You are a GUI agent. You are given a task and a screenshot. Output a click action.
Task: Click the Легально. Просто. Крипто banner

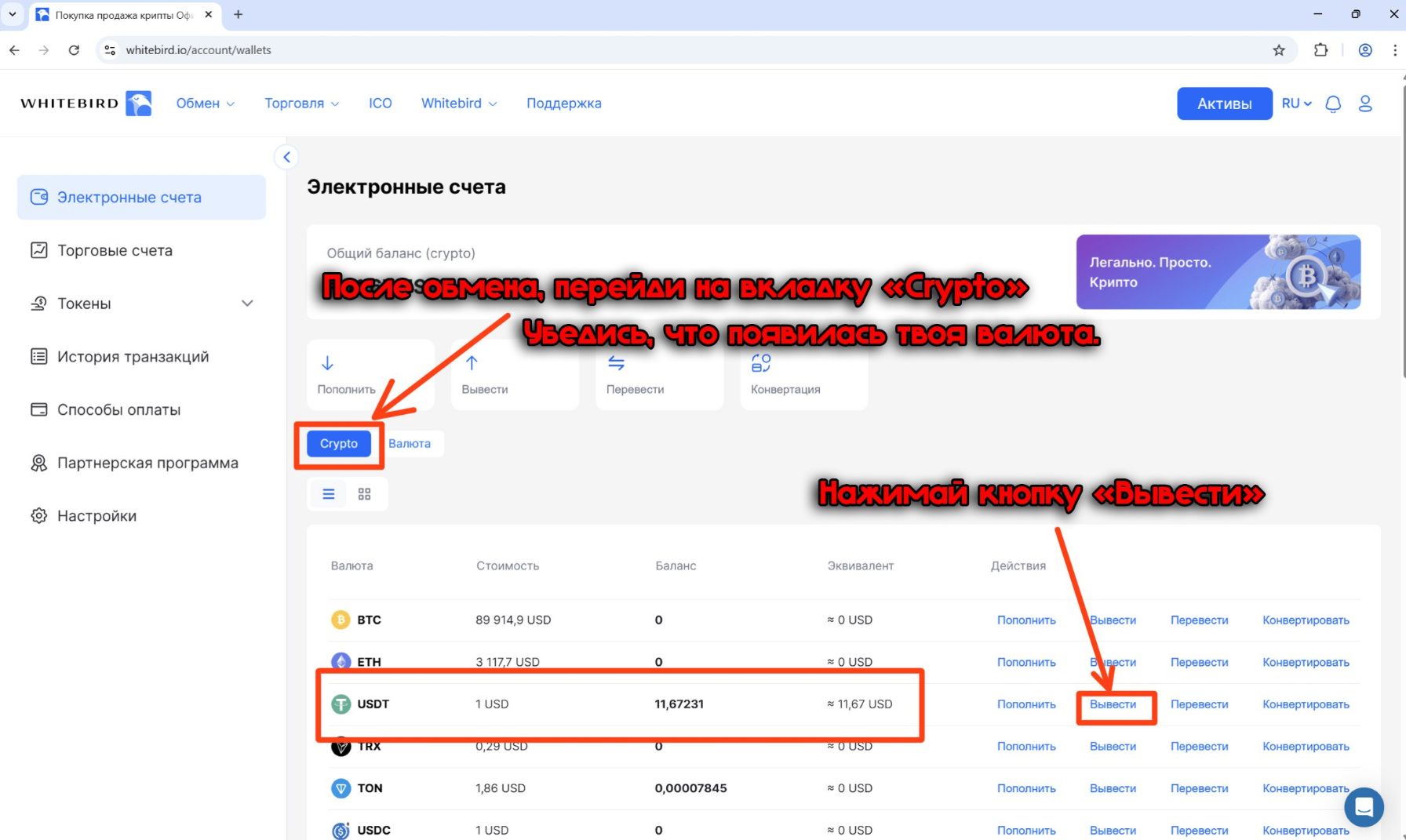point(1218,271)
